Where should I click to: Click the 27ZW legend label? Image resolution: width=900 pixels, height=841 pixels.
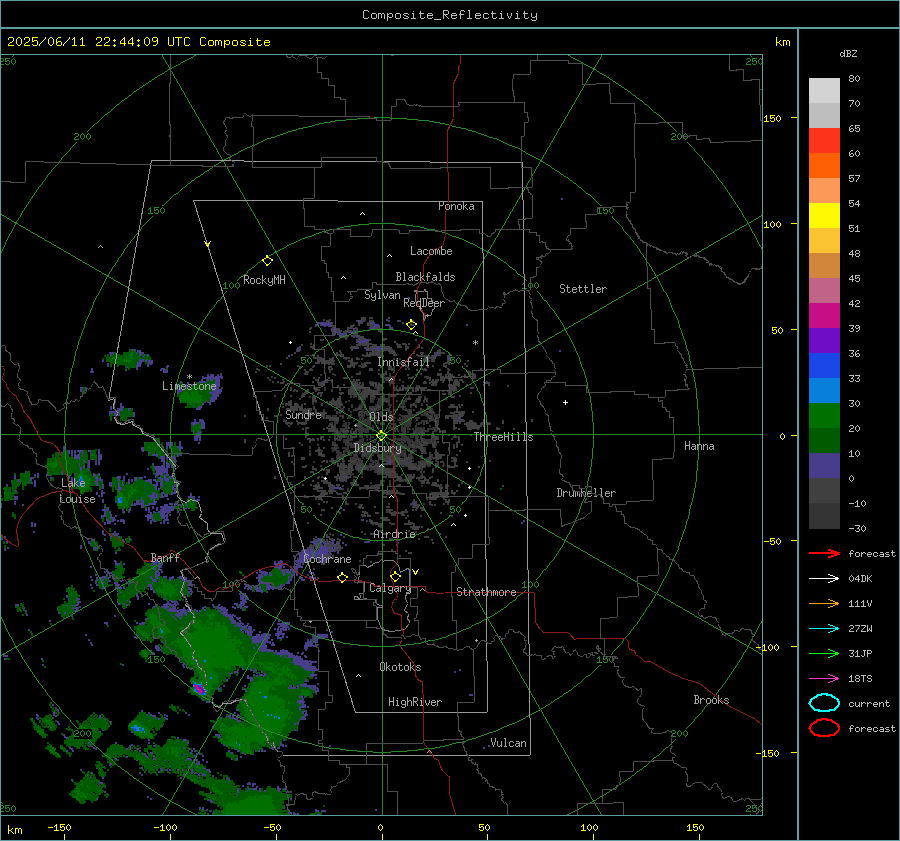tap(860, 629)
